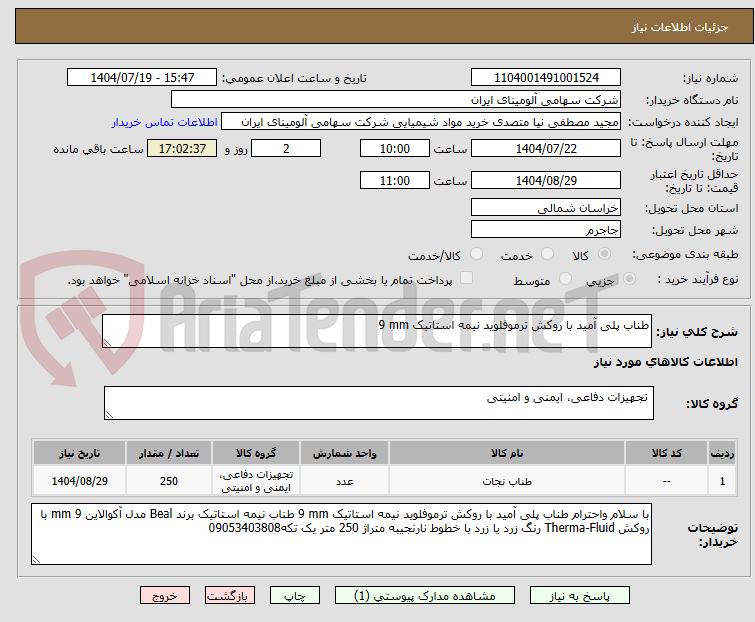Select the خدمت radio button
Screen dimensions: 755x622
click(547, 254)
